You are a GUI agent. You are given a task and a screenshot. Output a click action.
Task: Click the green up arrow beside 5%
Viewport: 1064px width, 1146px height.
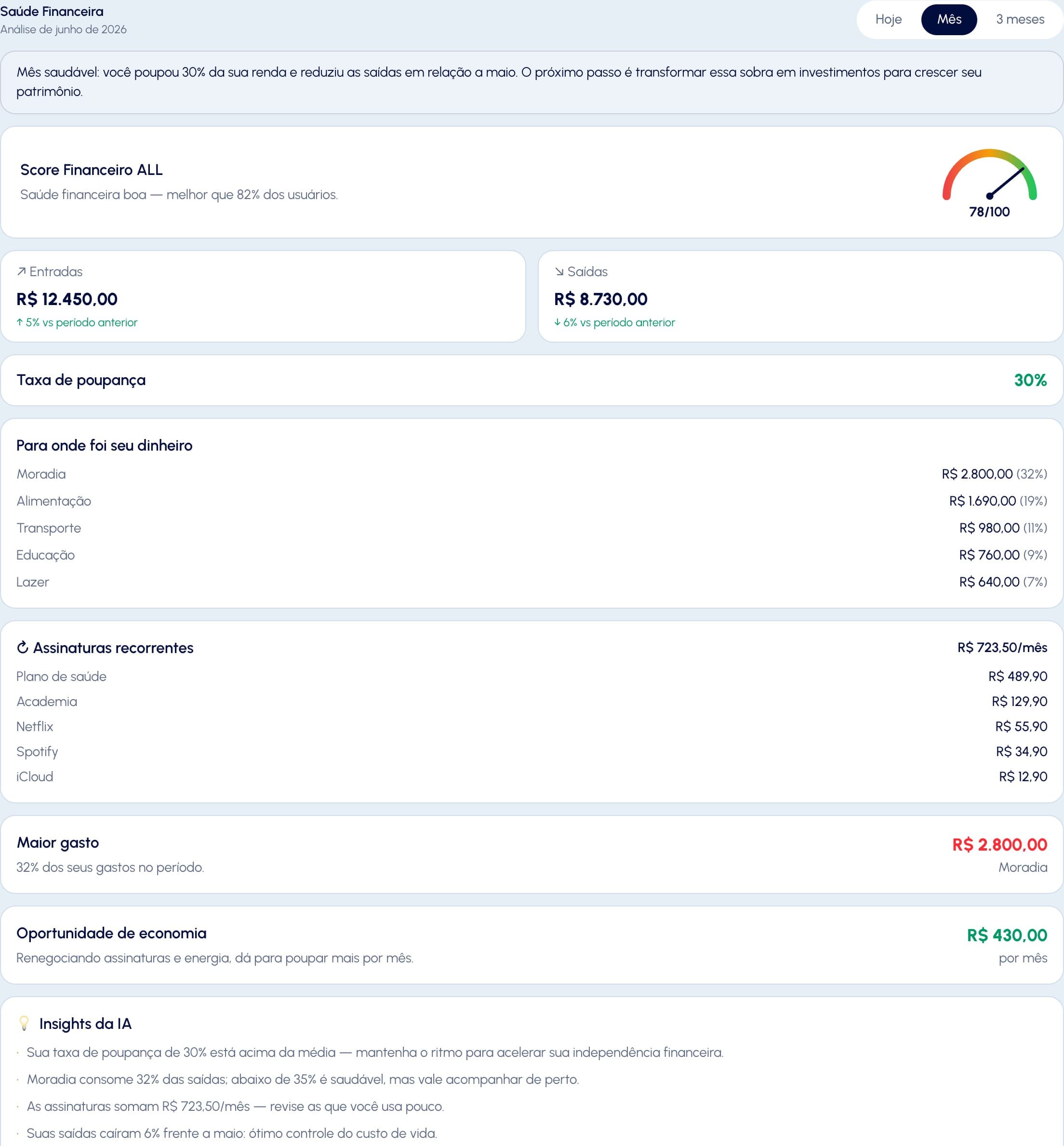pyautogui.click(x=20, y=322)
